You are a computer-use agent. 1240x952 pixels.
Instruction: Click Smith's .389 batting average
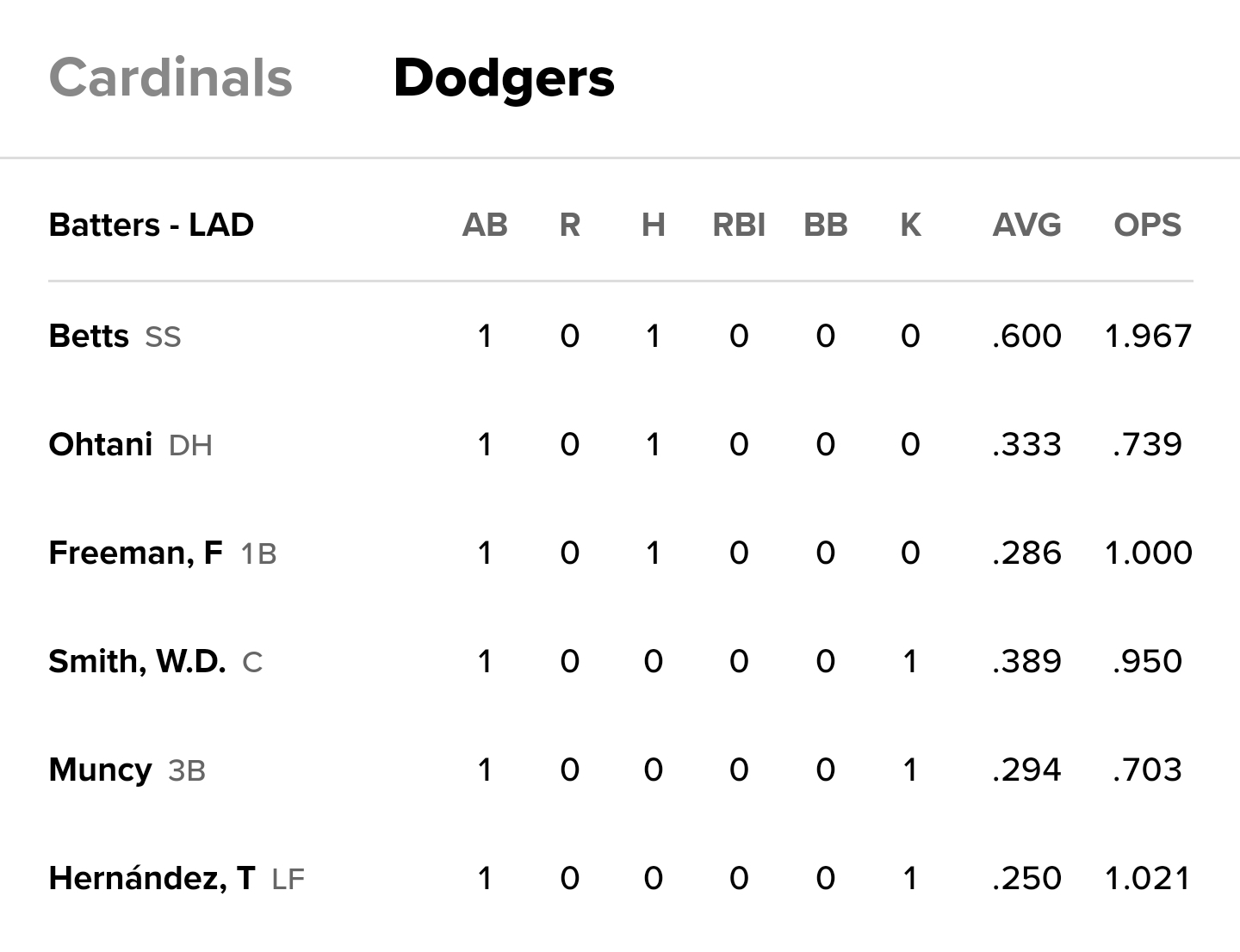pos(1026,661)
